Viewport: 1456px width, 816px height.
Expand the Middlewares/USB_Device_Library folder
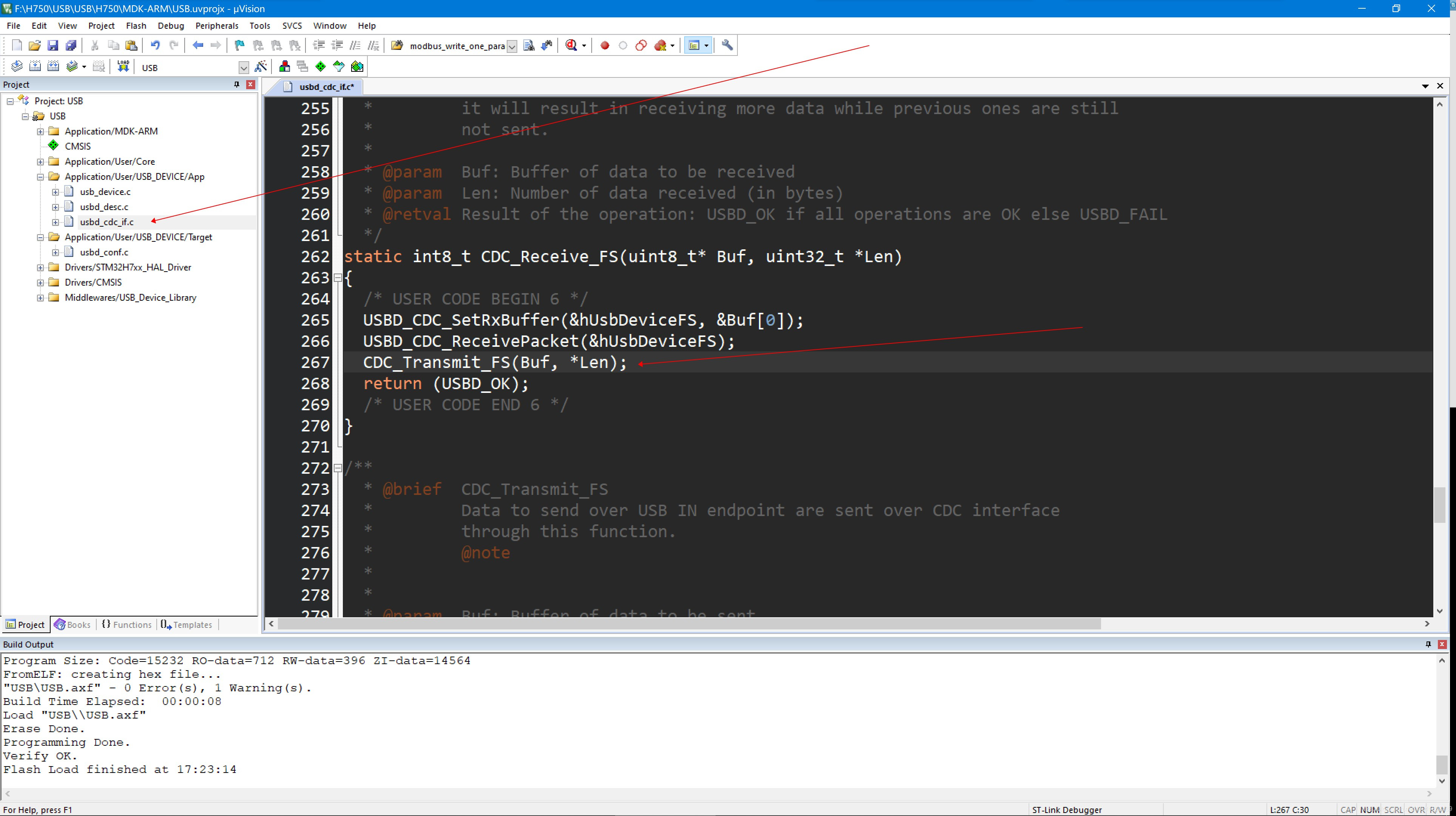(40, 297)
